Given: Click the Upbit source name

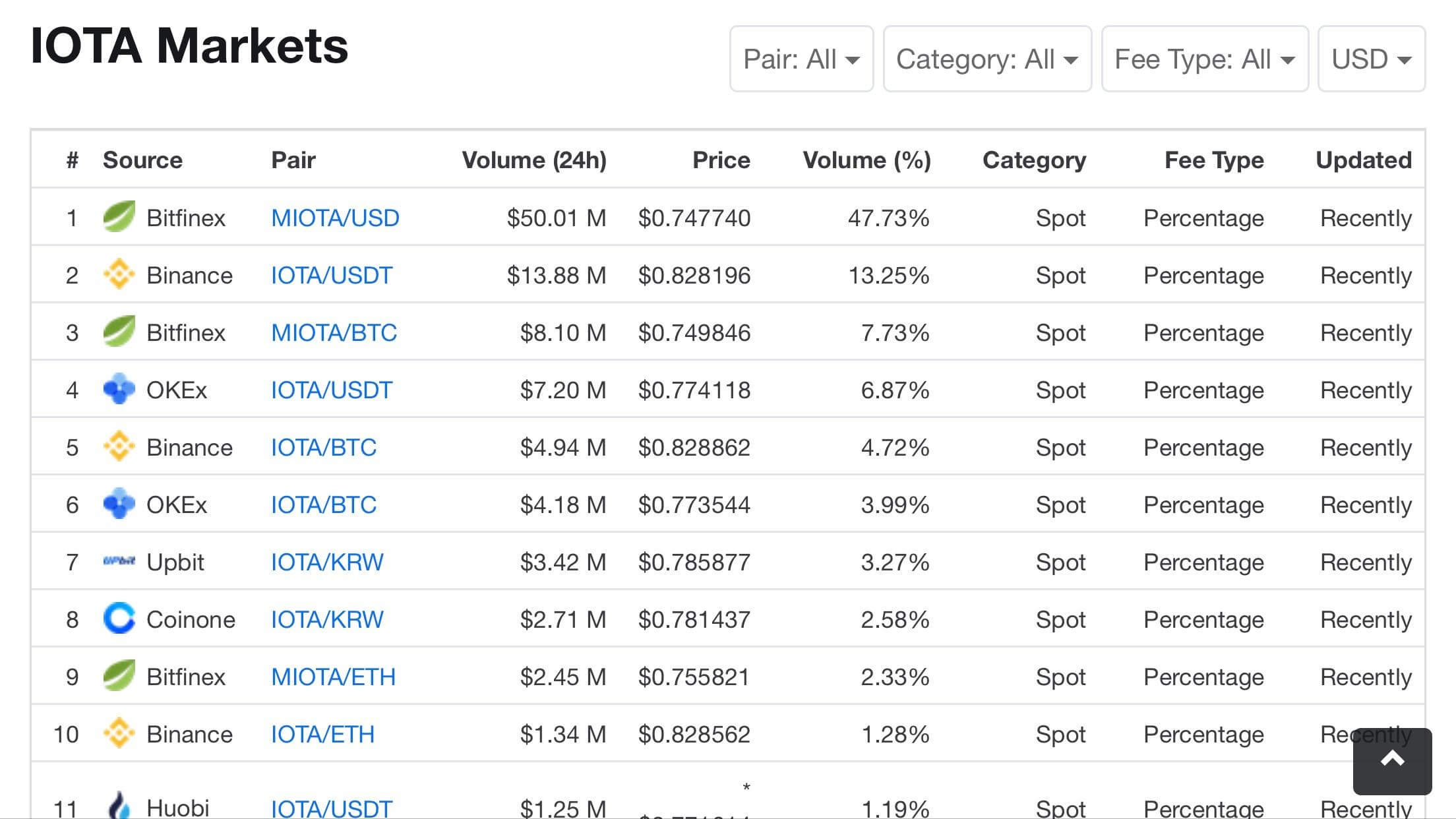Looking at the screenshot, I should pos(175,563).
